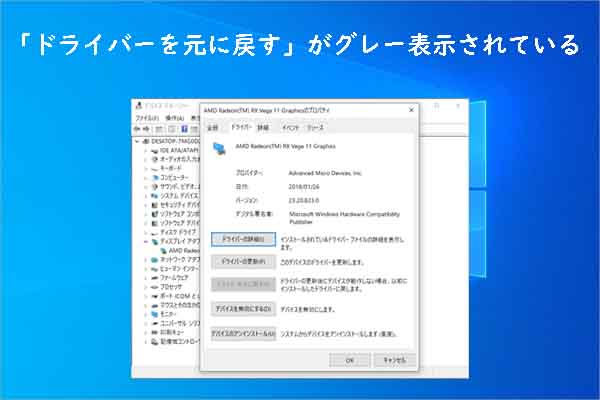
Task: Click the サウンド、ビデオ category icon
Action: (155, 187)
